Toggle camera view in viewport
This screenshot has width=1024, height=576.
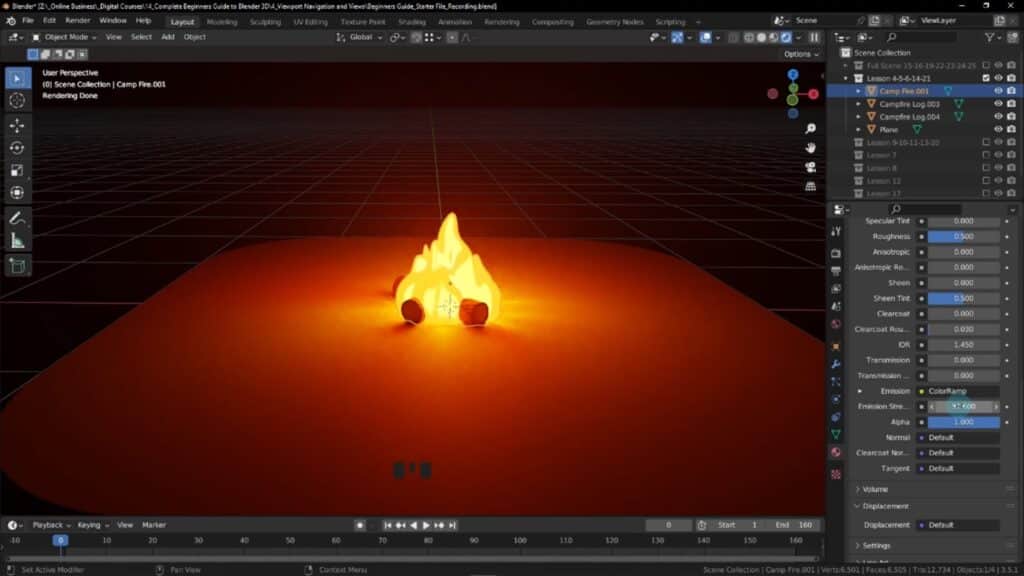click(x=810, y=167)
